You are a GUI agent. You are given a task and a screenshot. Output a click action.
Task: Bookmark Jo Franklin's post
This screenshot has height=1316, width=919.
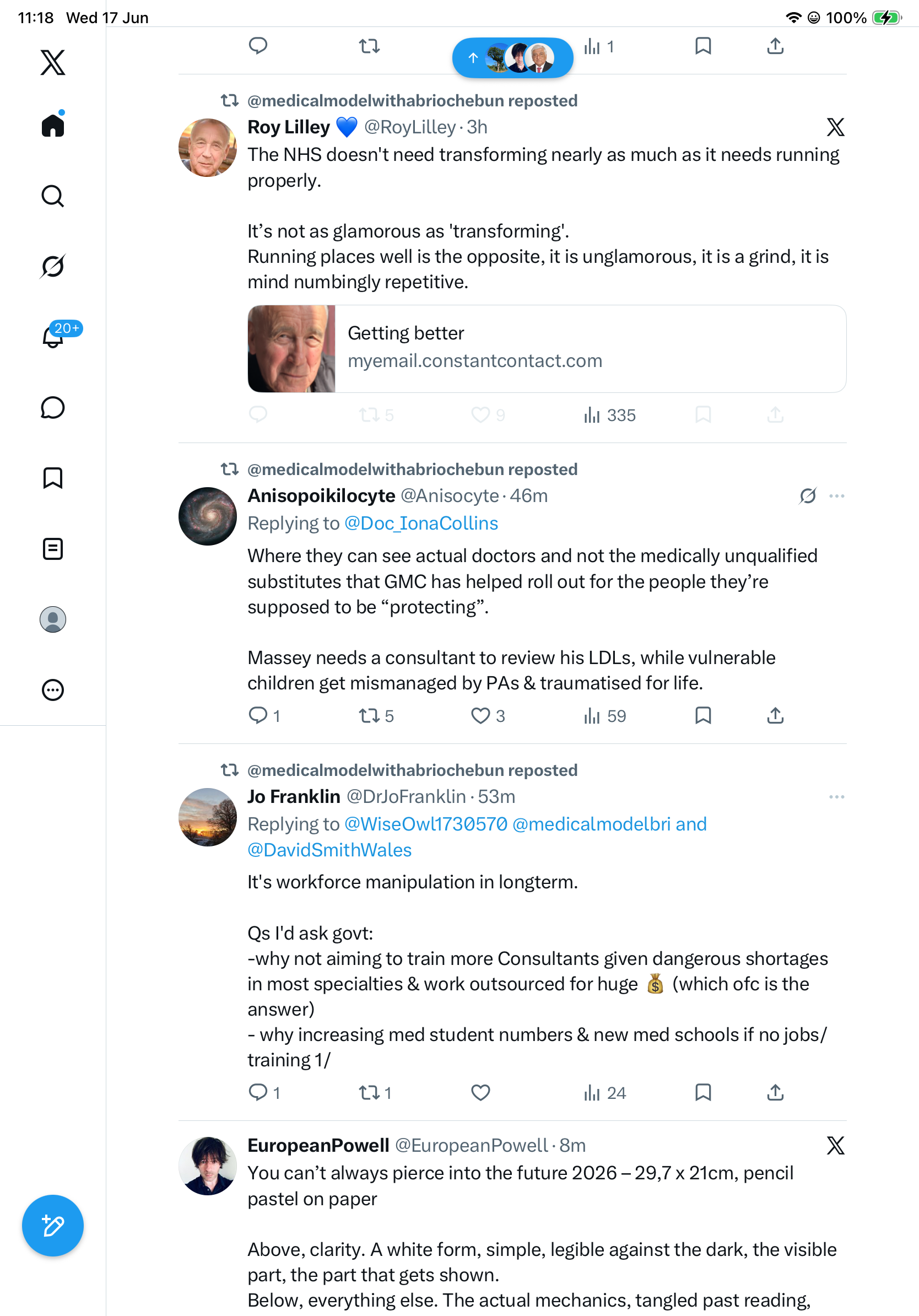click(703, 1092)
